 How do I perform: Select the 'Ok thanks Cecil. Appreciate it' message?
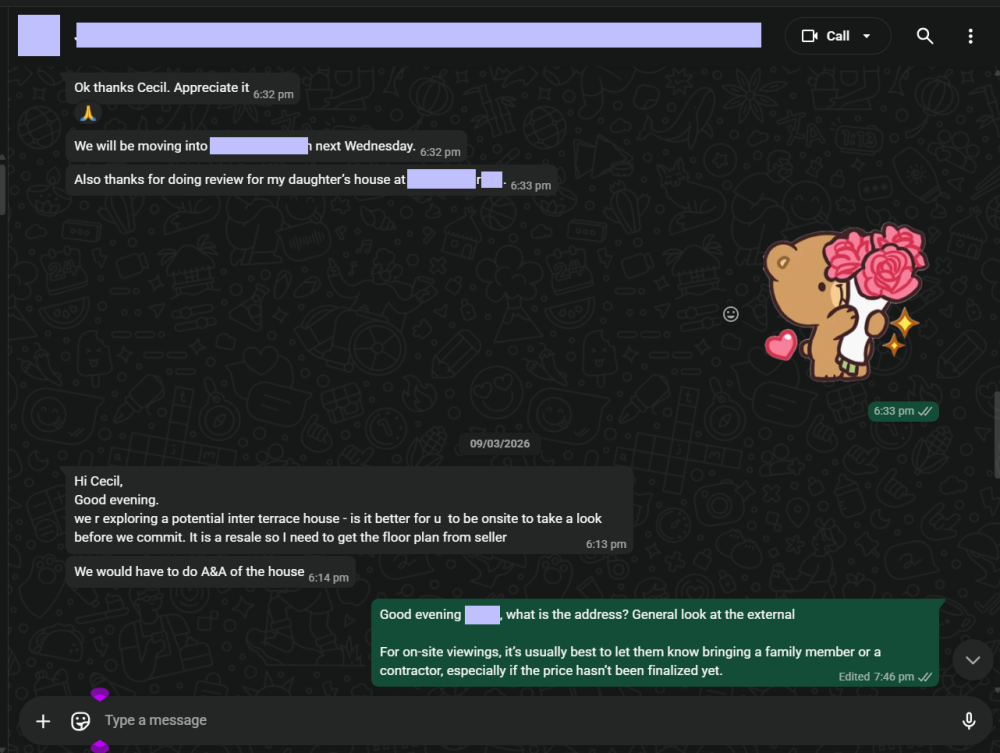pos(162,88)
